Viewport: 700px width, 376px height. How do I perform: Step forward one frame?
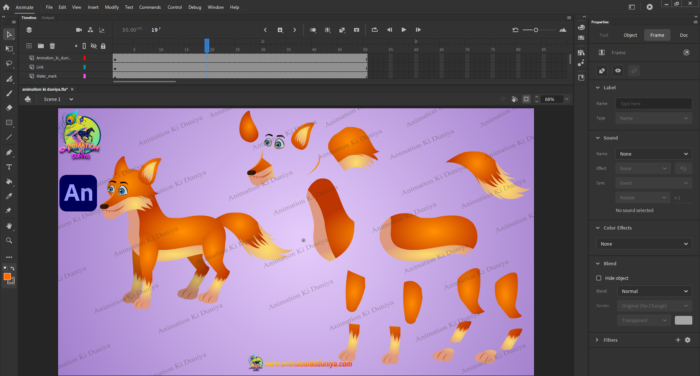coord(418,30)
